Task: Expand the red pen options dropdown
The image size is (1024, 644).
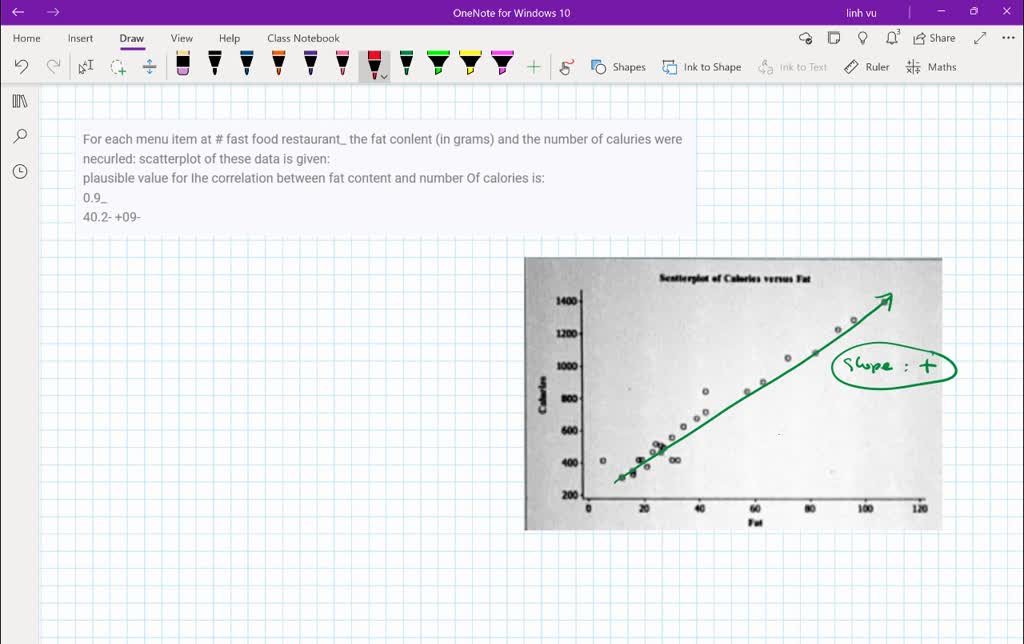Action: point(384,77)
